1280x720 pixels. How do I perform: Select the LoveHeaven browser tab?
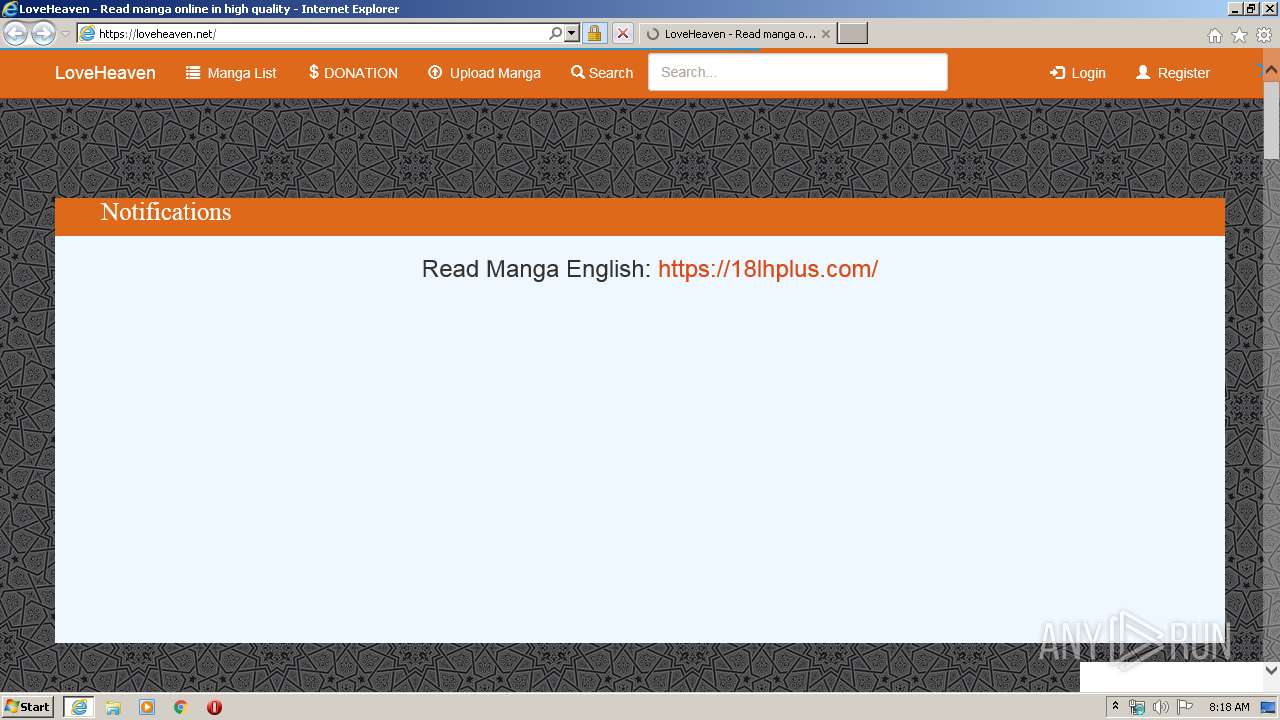point(737,33)
